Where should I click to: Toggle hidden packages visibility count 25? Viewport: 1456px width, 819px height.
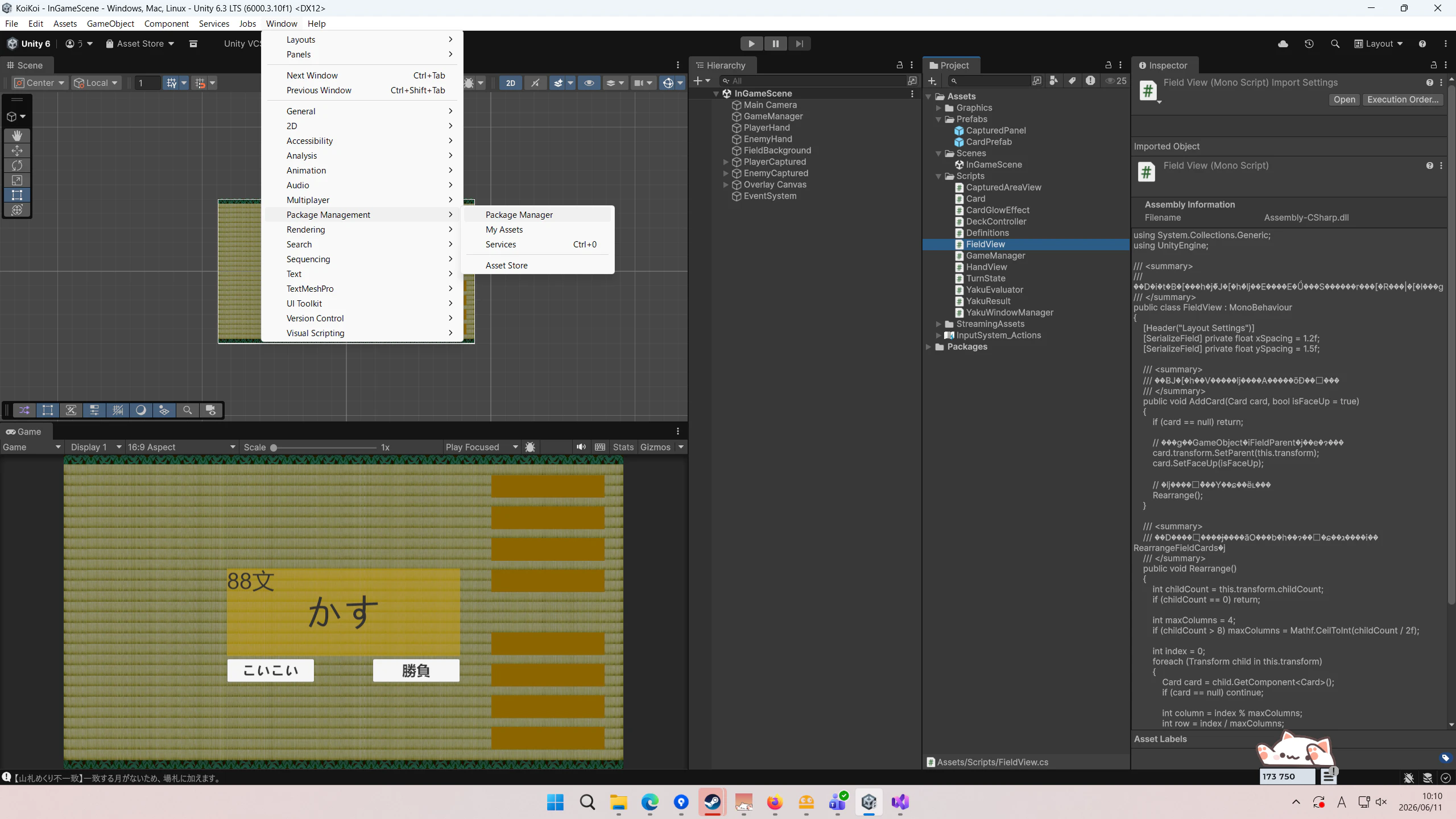point(1116,81)
